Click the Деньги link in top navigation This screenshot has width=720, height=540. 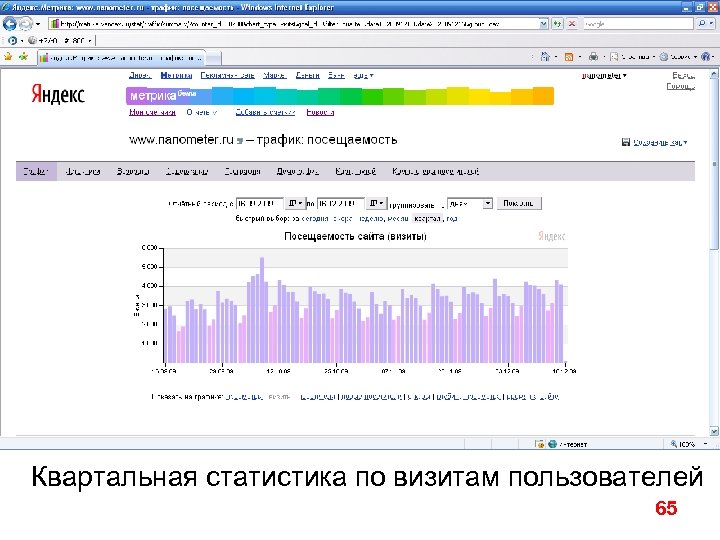coord(308,75)
